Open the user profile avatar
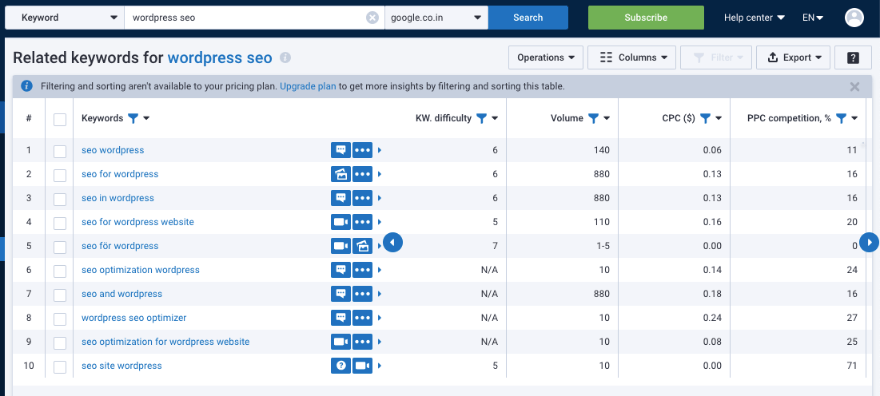The image size is (880, 396). pos(854,17)
